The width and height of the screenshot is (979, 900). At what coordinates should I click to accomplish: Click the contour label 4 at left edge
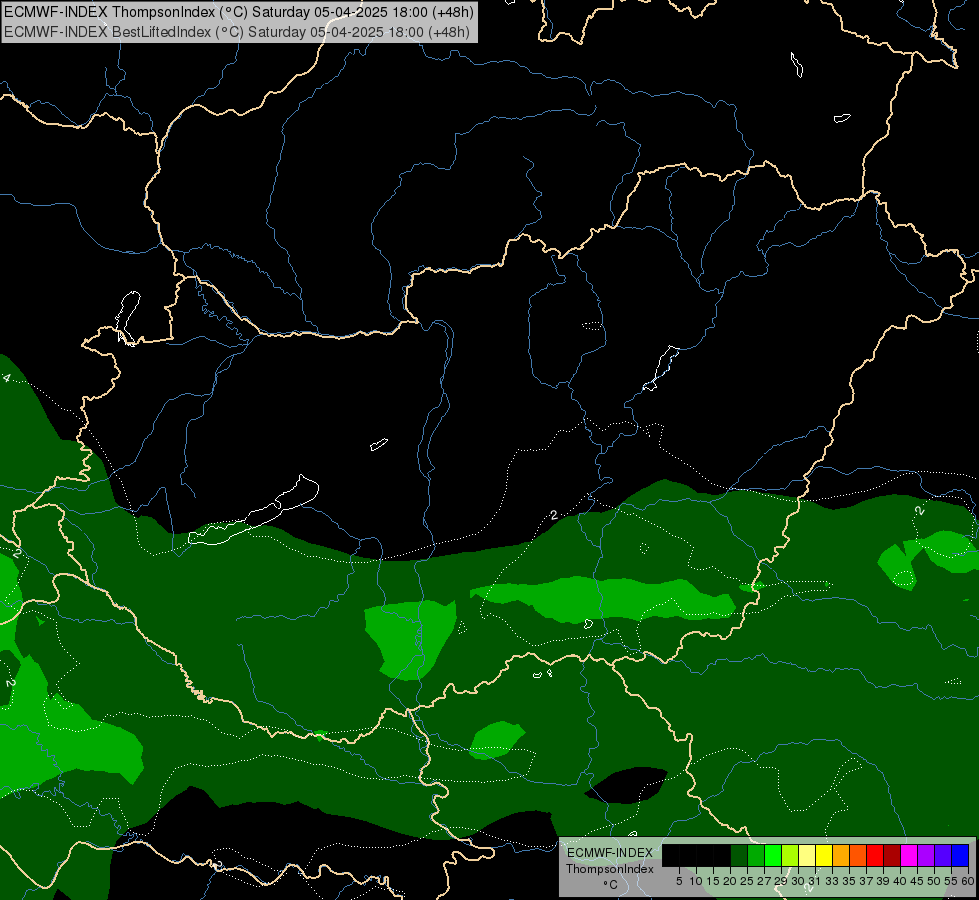tap(7, 378)
